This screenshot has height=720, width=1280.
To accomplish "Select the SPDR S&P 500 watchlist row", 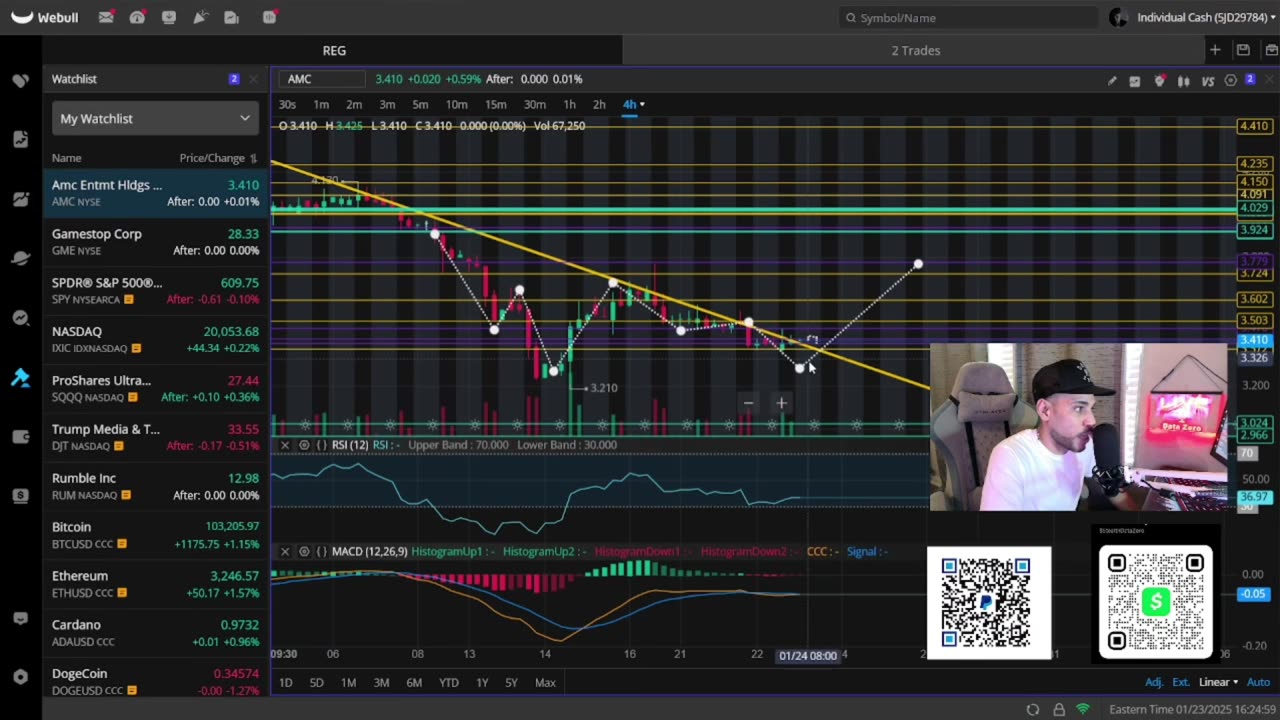I will 156,290.
